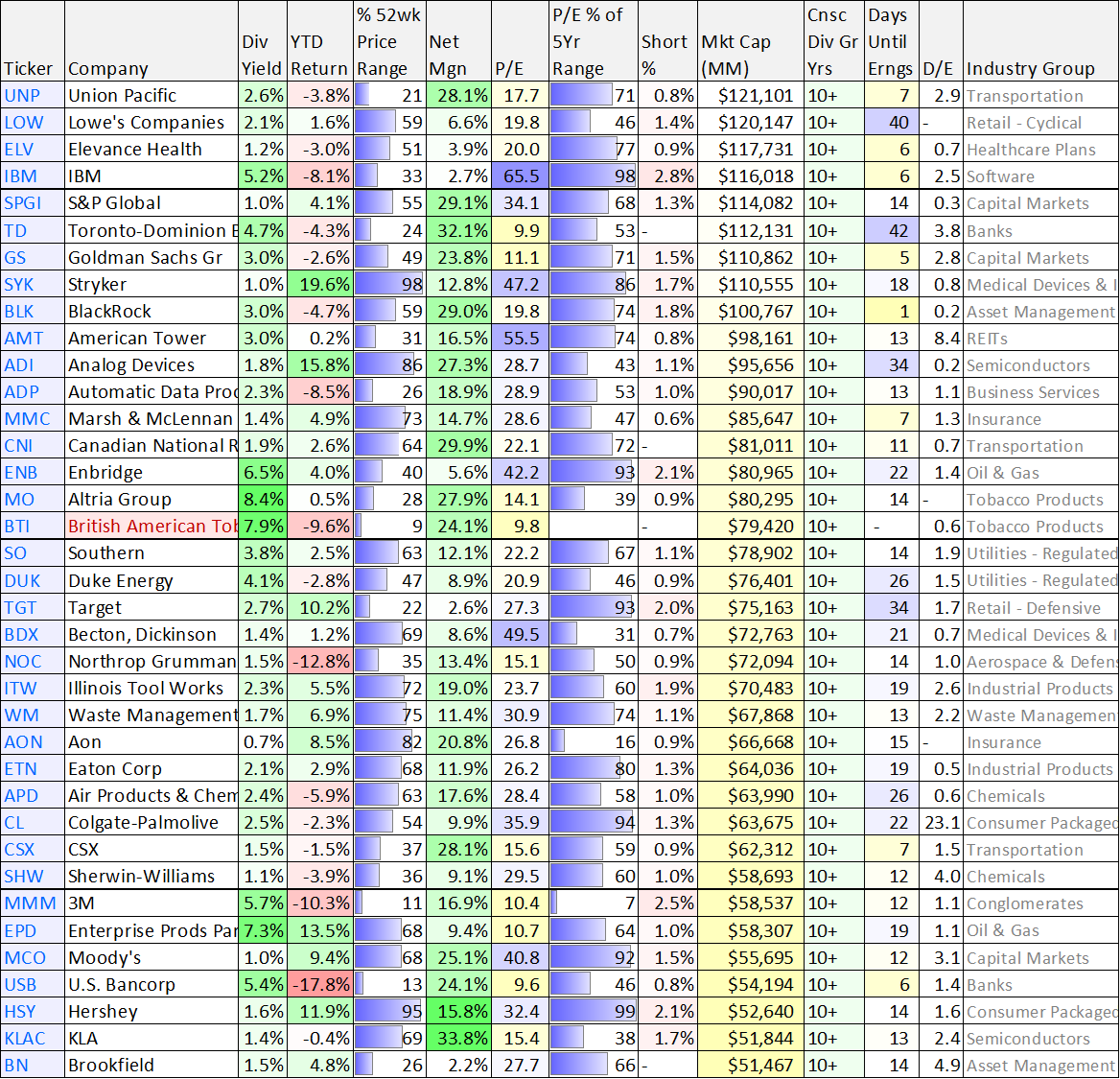Open the AON ticker link

24,741
